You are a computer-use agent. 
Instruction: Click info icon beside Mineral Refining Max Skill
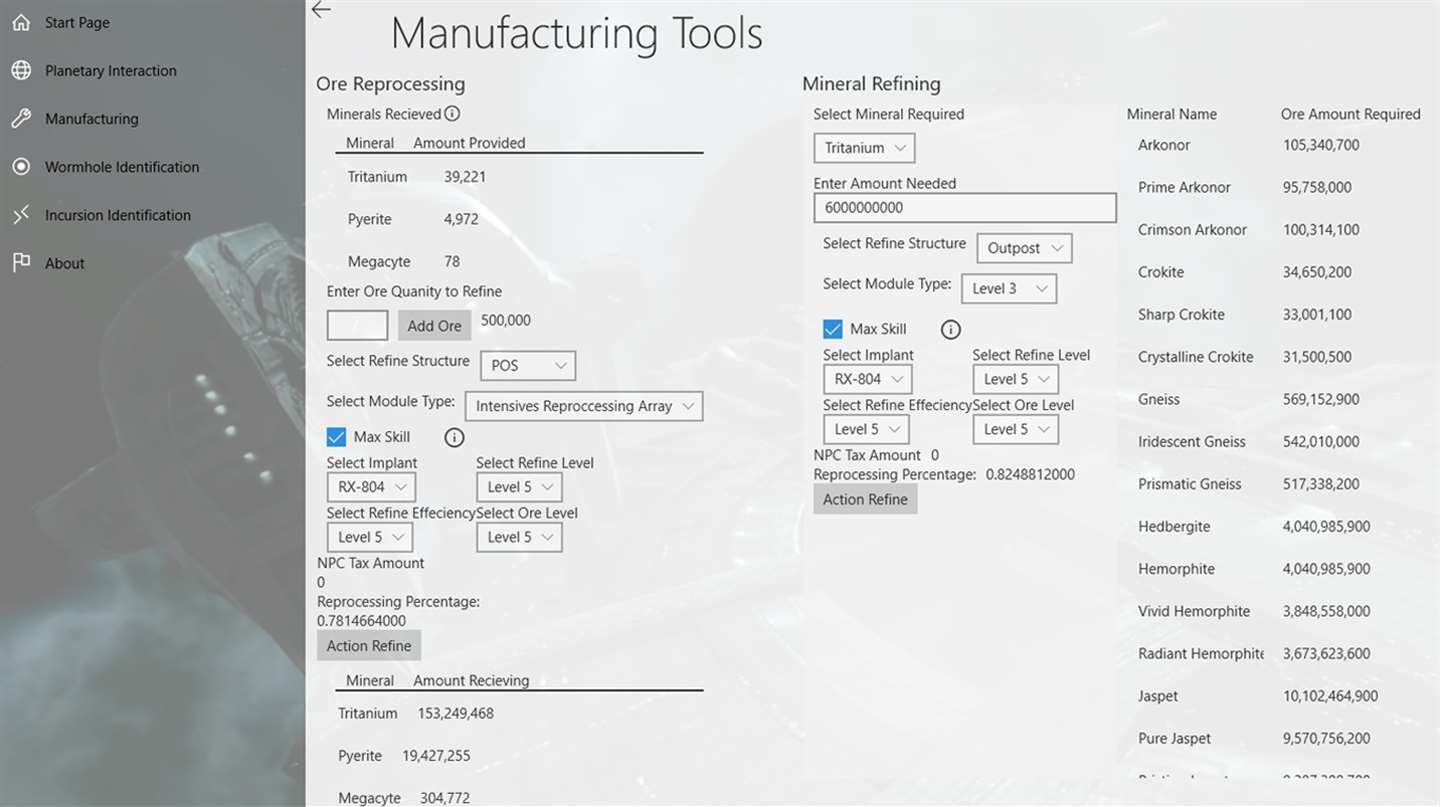click(x=951, y=329)
